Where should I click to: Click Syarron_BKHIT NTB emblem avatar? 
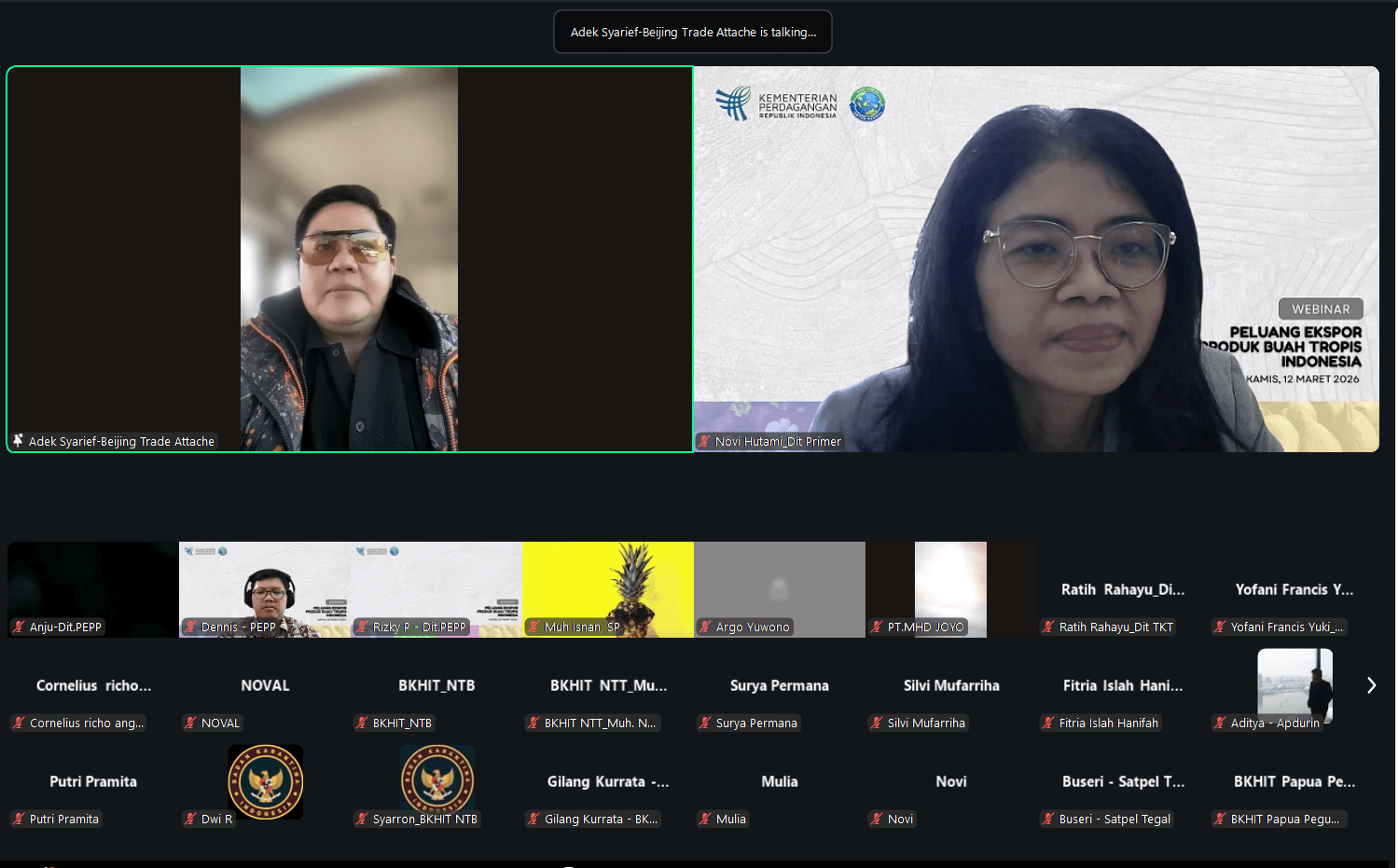[436, 779]
